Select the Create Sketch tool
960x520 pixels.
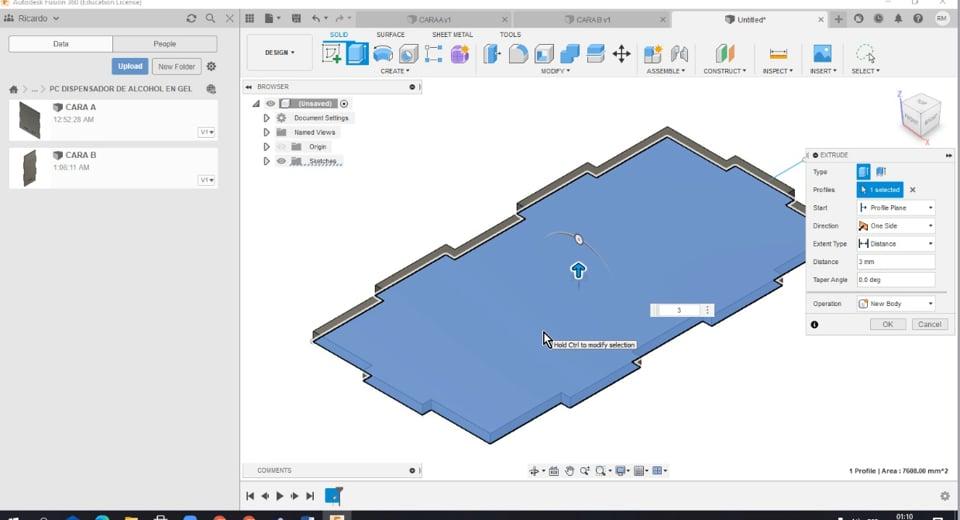point(331,54)
